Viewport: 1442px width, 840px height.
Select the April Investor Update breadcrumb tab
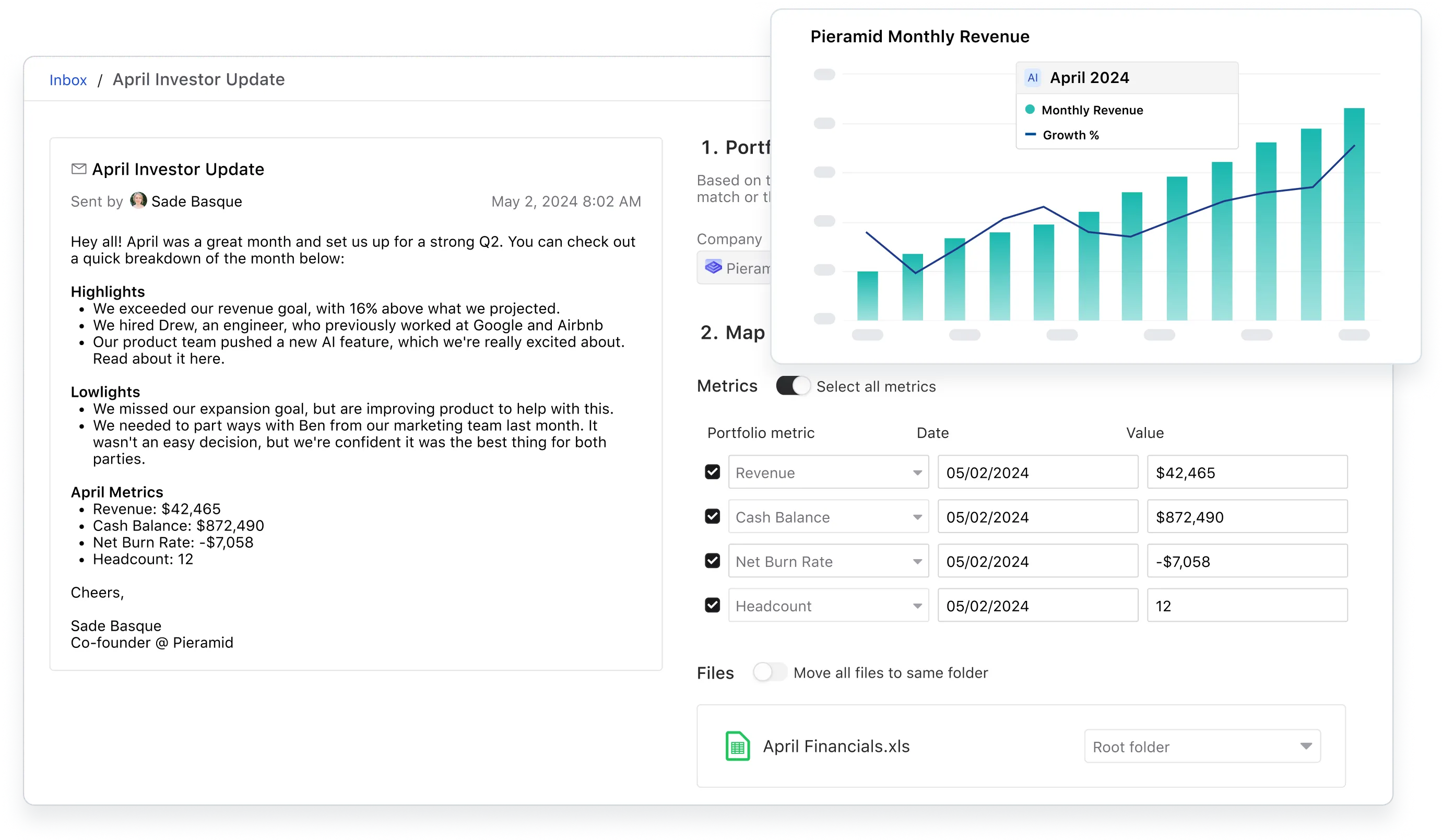[198, 79]
